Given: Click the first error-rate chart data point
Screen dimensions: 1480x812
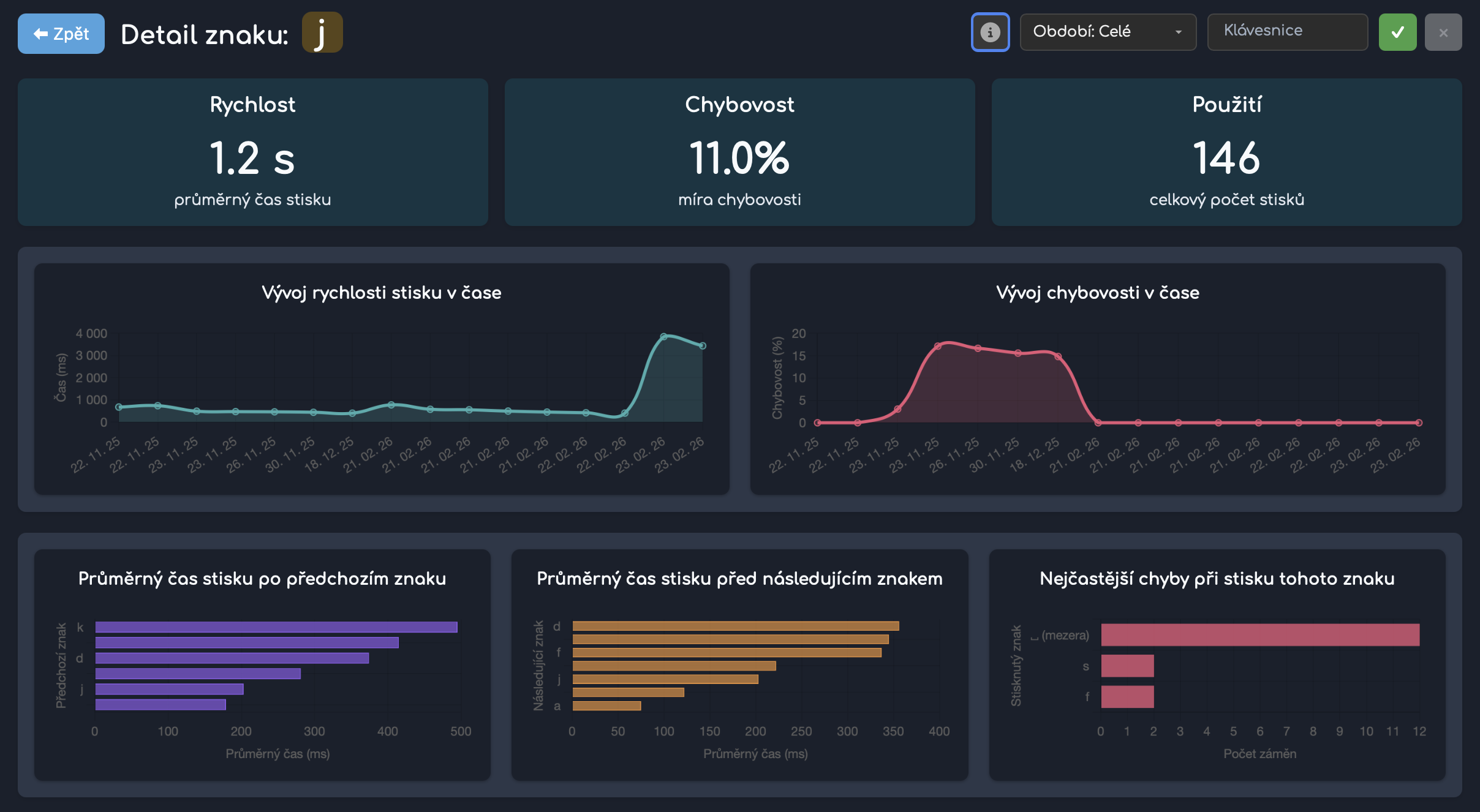Looking at the screenshot, I should (817, 423).
